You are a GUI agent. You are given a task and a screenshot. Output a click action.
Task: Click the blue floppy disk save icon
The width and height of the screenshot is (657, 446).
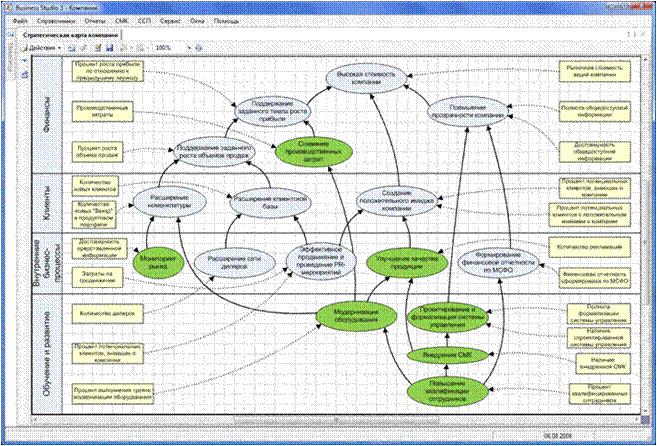click(x=109, y=47)
